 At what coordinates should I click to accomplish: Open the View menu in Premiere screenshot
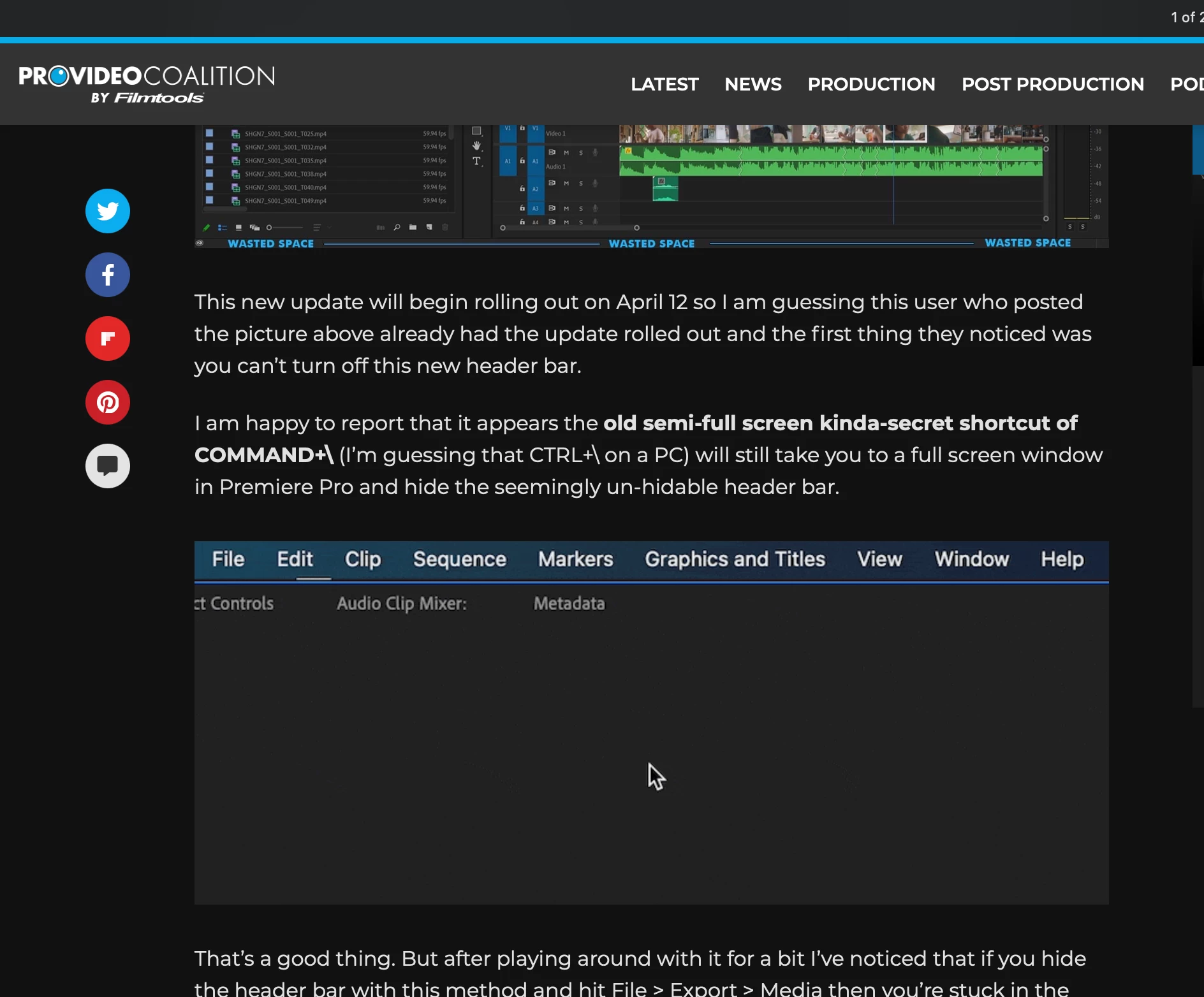point(880,559)
